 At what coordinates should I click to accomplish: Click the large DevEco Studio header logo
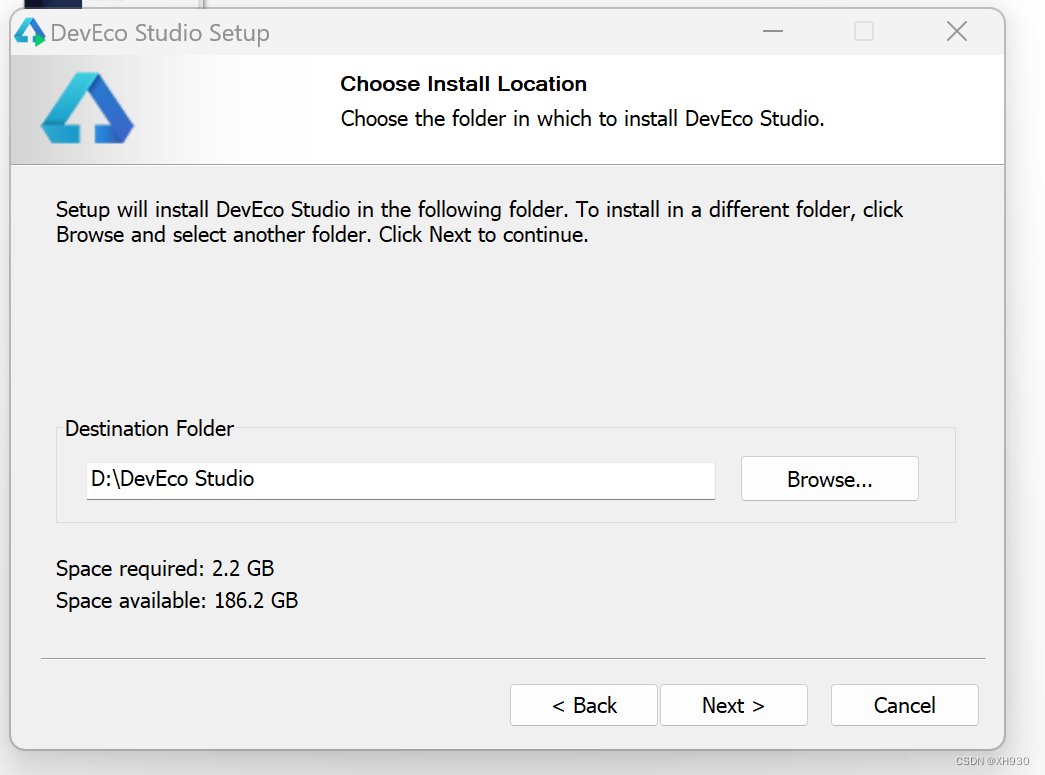(x=87, y=108)
